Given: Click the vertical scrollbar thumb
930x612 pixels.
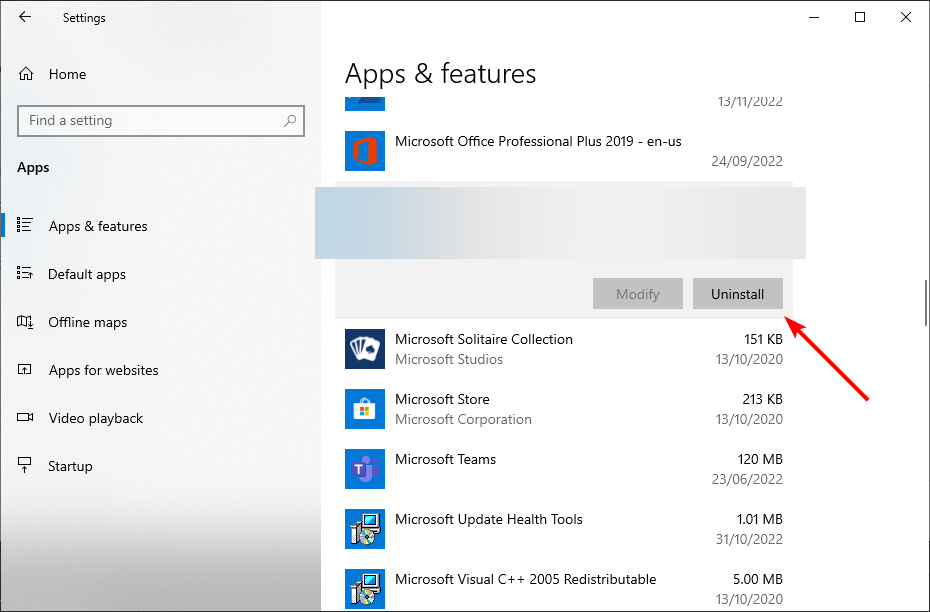Looking at the screenshot, I should [926, 302].
